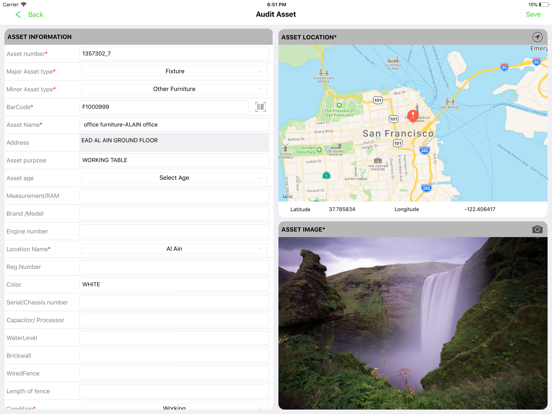The width and height of the screenshot is (552, 414).
Task: Select the red map pin
Action: click(413, 116)
